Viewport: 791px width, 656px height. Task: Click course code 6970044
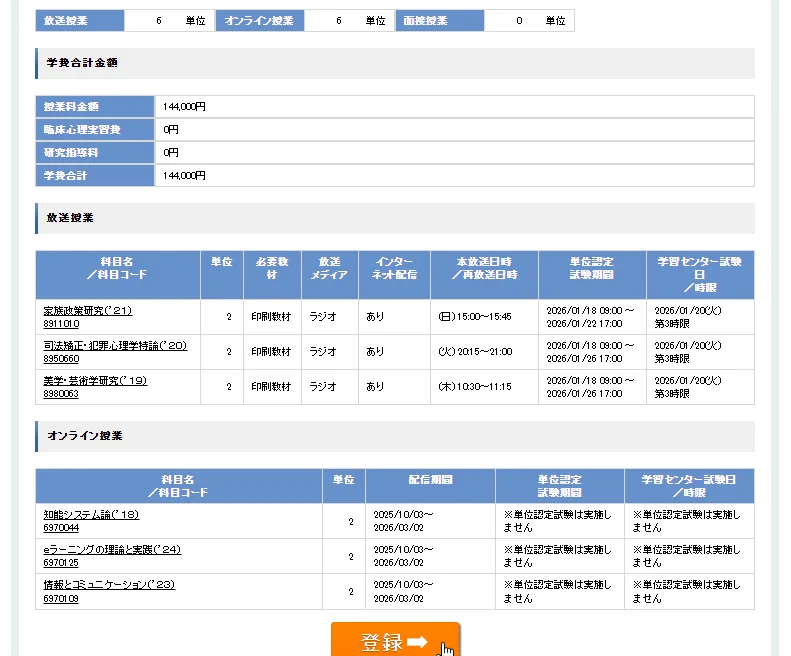point(61,528)
